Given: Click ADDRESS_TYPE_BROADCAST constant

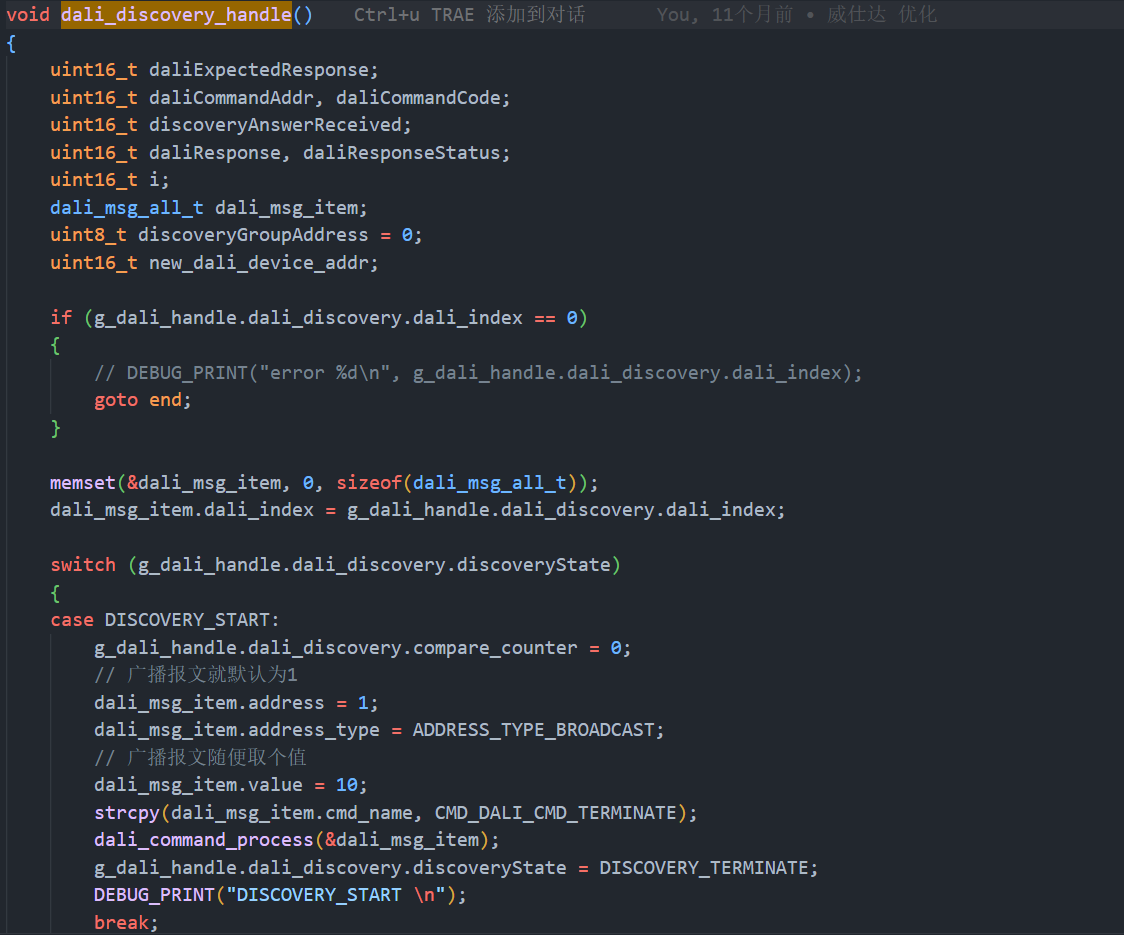Looking at the screenshot, I should [533, 730].
